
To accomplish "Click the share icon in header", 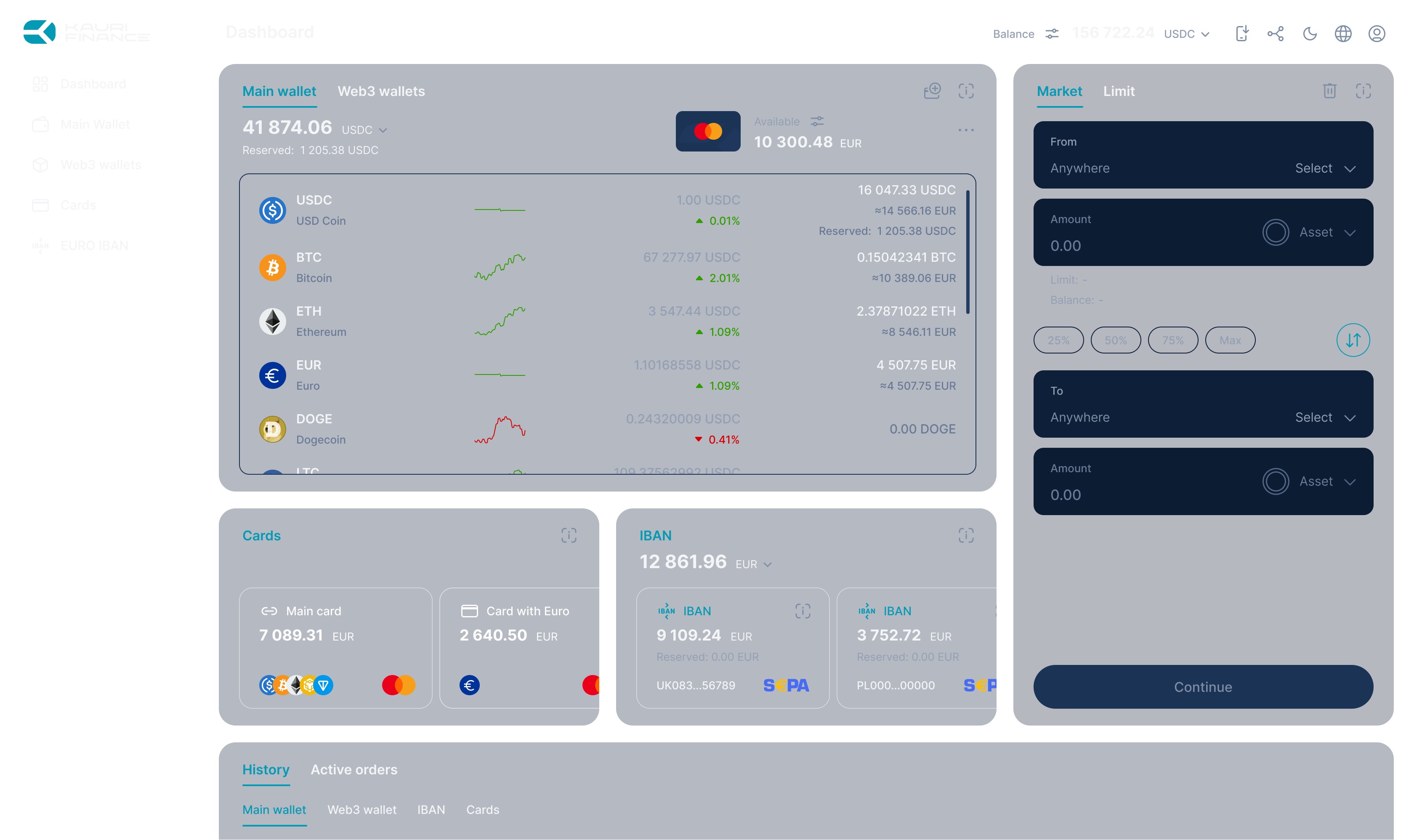I will 1275,34.
